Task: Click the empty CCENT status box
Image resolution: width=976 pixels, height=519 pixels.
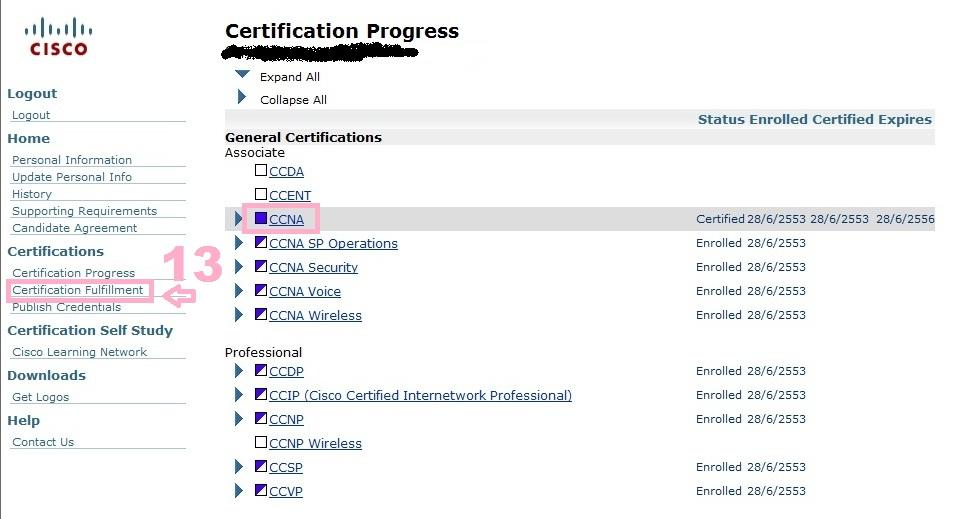Action: pyautogui.click(x=261, y=194)
